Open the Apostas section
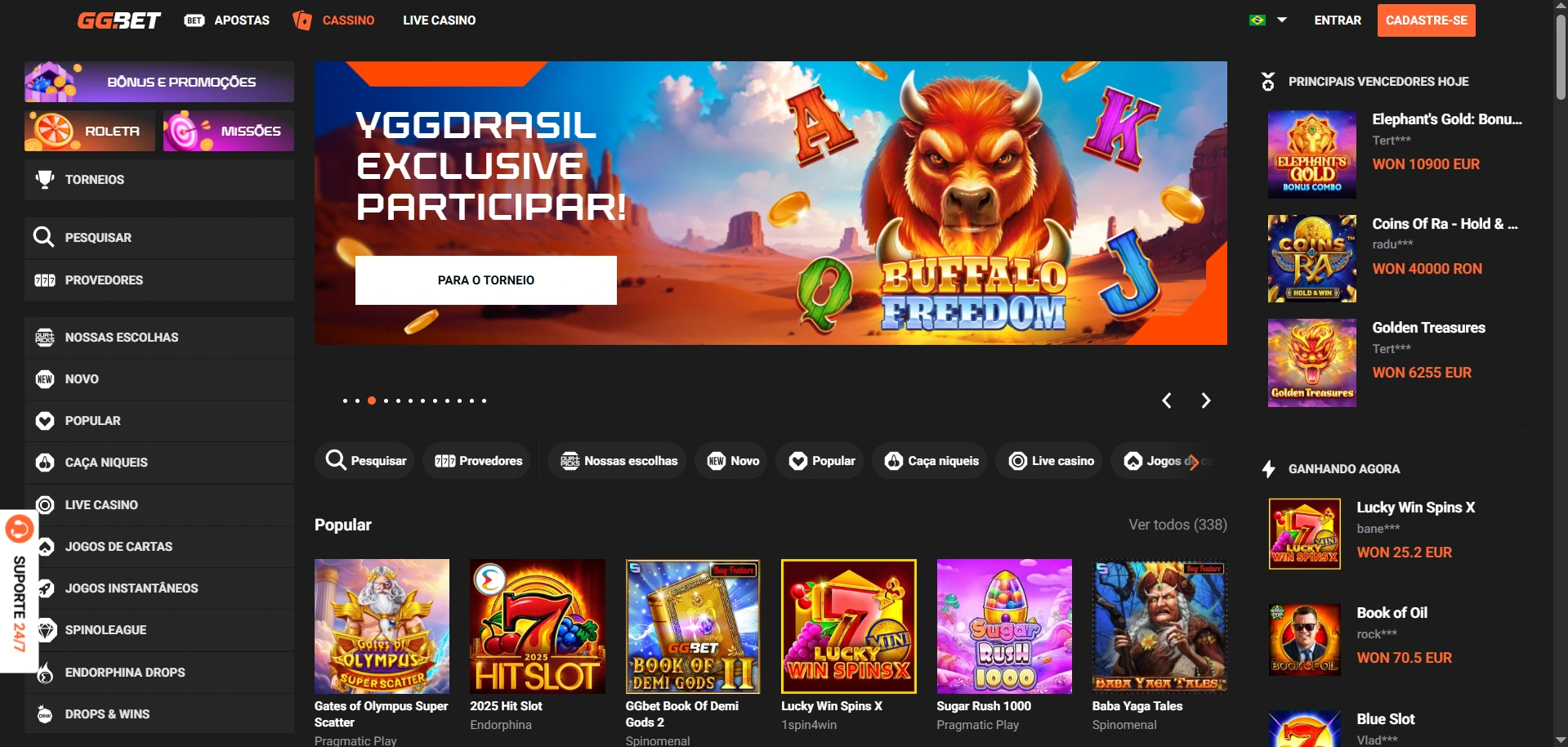Screen dimensions: 1568x747 242,20
